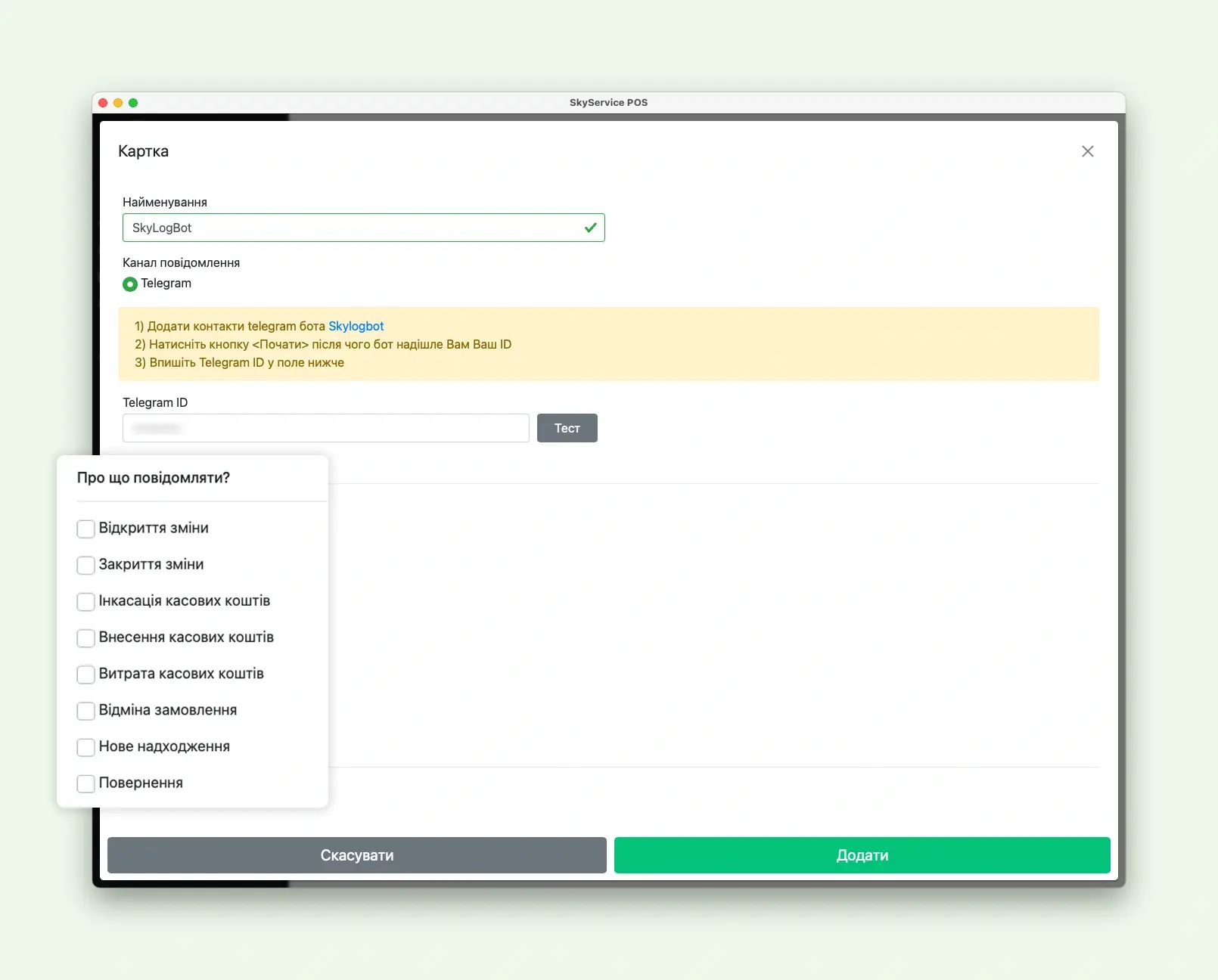Click the Найменування field containing SkyLogBot
Screen dimensions: 1218x980
352,228
